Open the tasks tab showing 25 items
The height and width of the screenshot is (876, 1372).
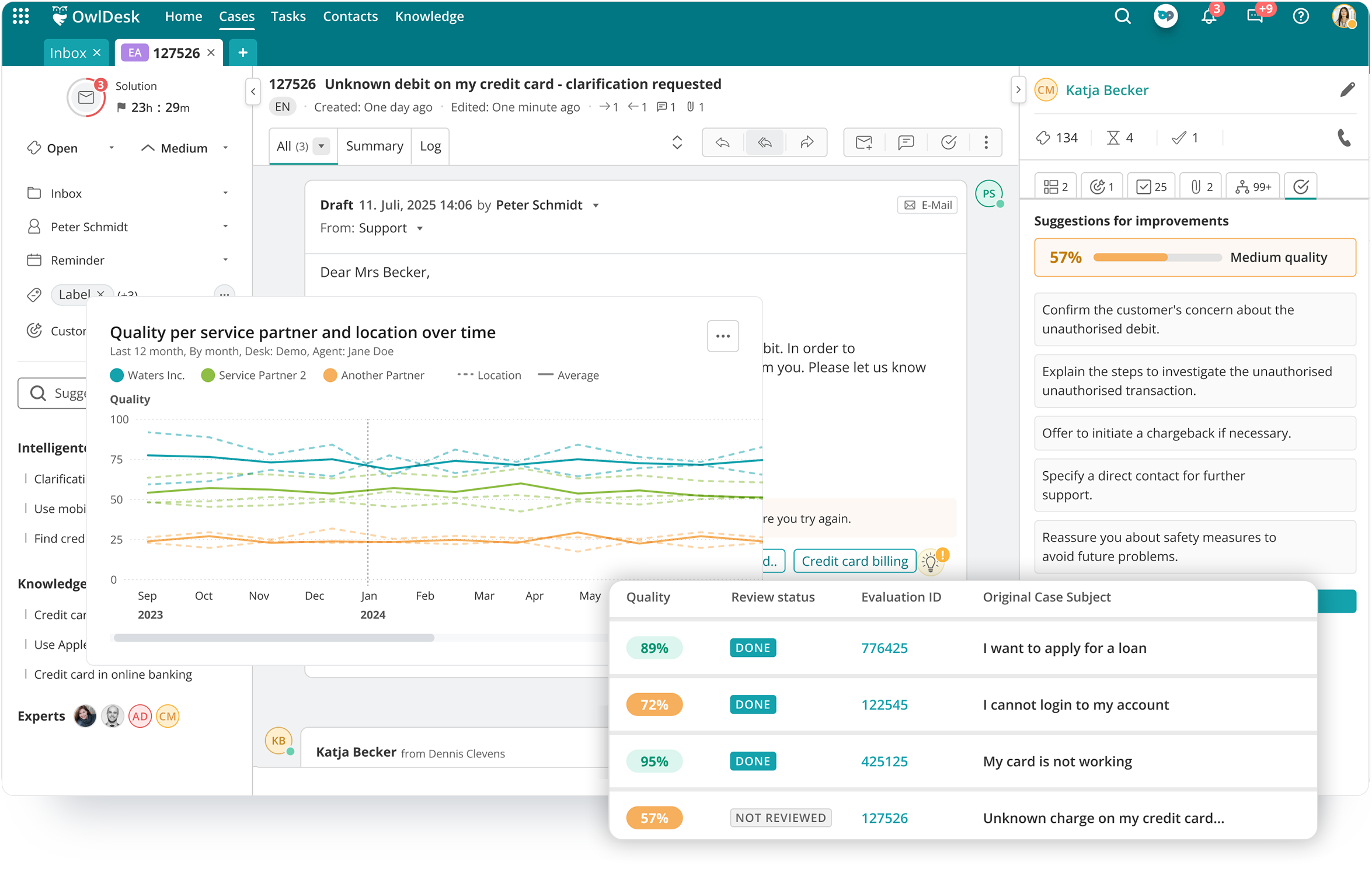[x=1151, y=186]
